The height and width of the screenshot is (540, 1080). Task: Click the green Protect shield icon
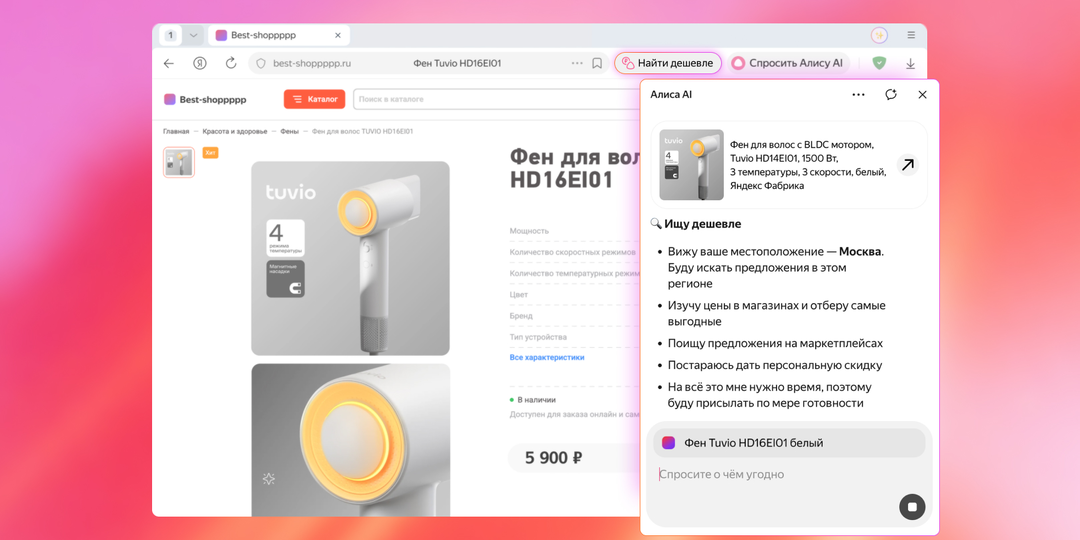point(879,63)
